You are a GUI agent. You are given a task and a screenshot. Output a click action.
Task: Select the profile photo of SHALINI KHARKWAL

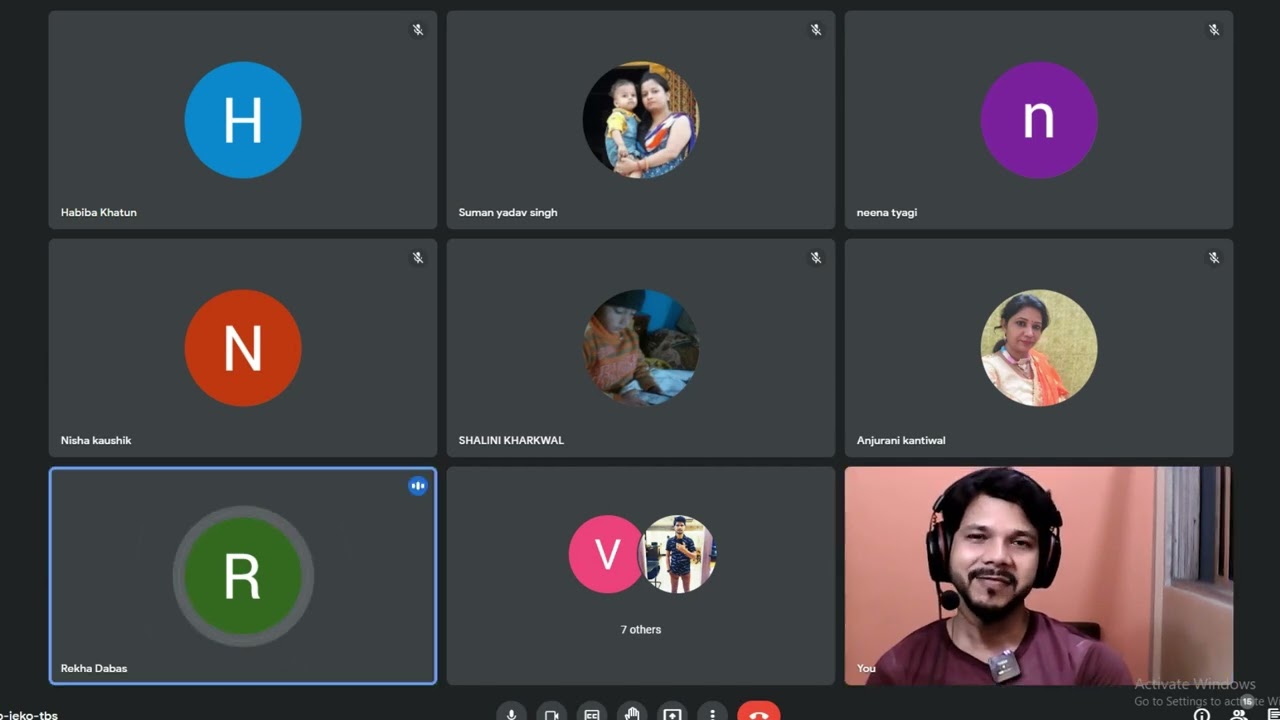click(x=641, y=348)
